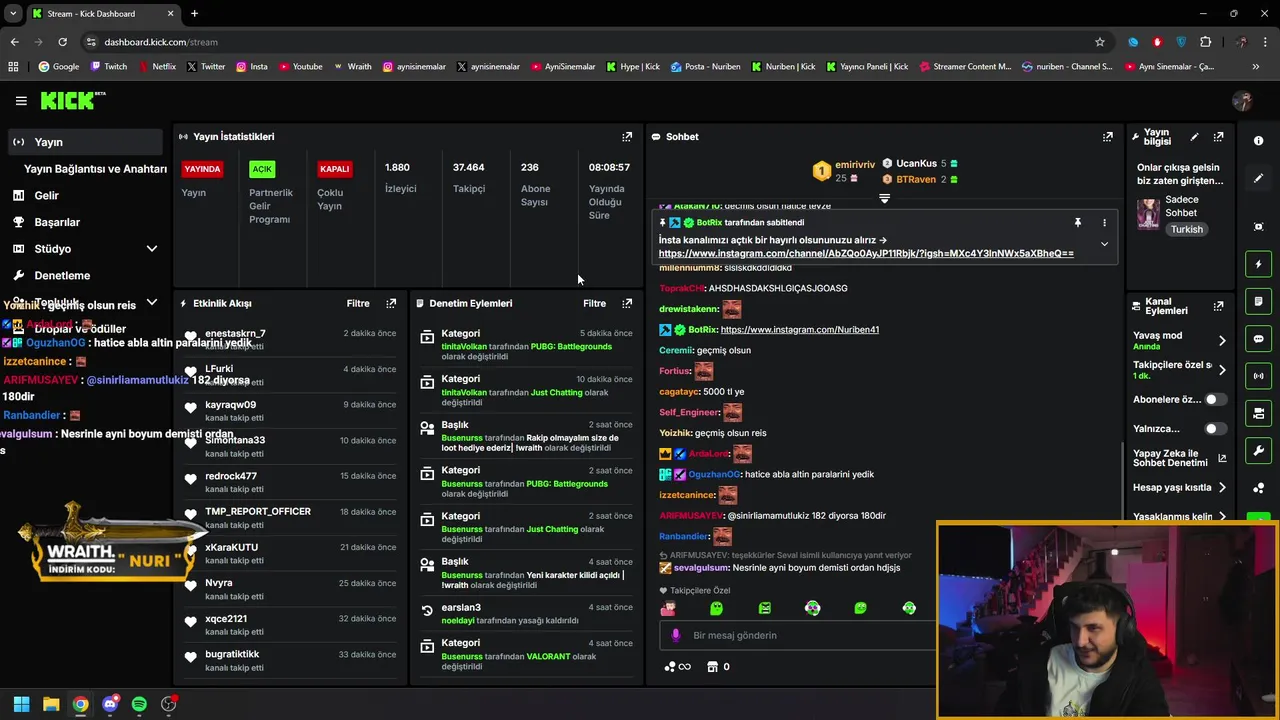Pop out the Yayın İstatistikleri panel

(x=627, y=137)
